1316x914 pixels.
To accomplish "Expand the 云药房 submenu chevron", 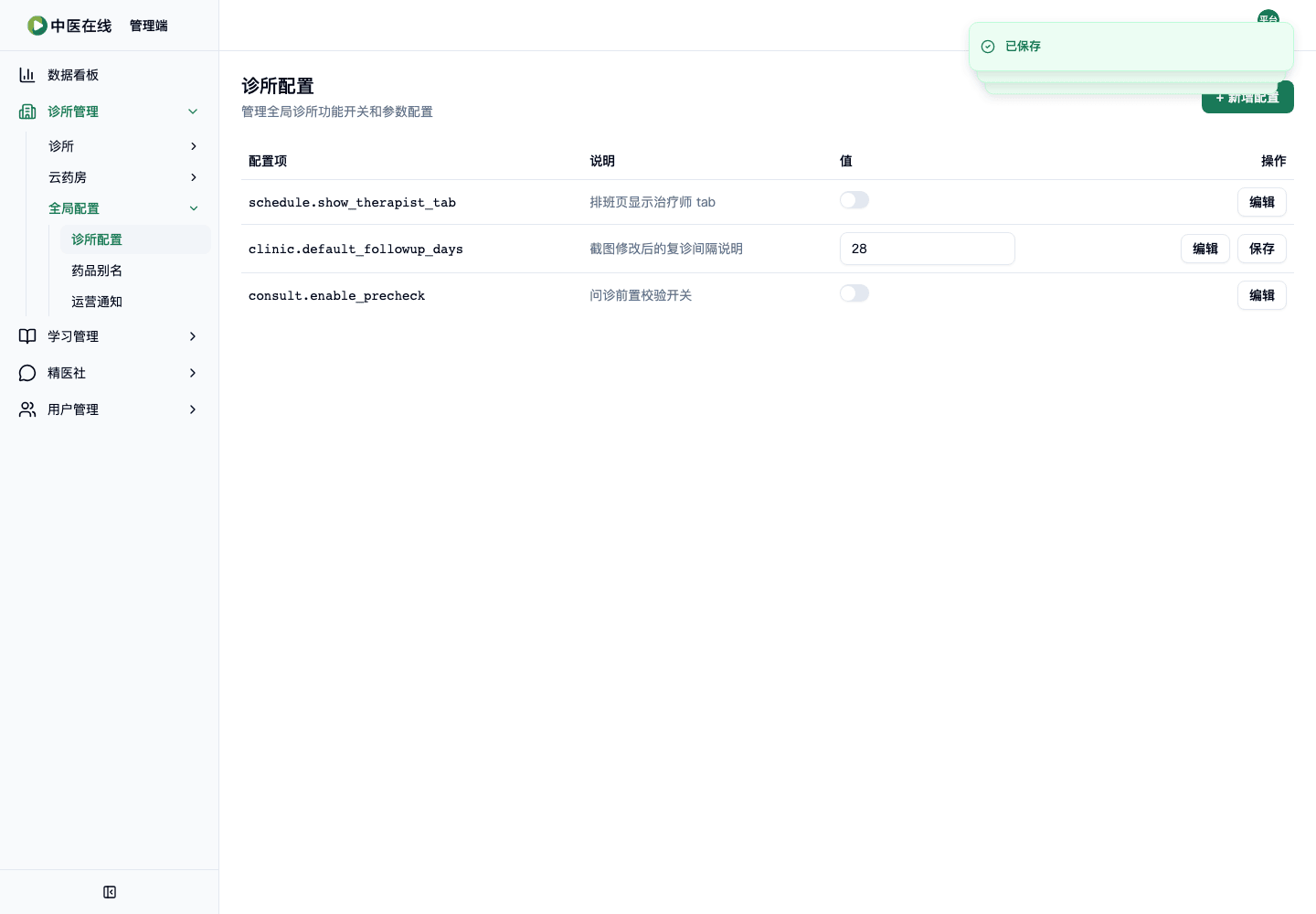I will [193, 177].
